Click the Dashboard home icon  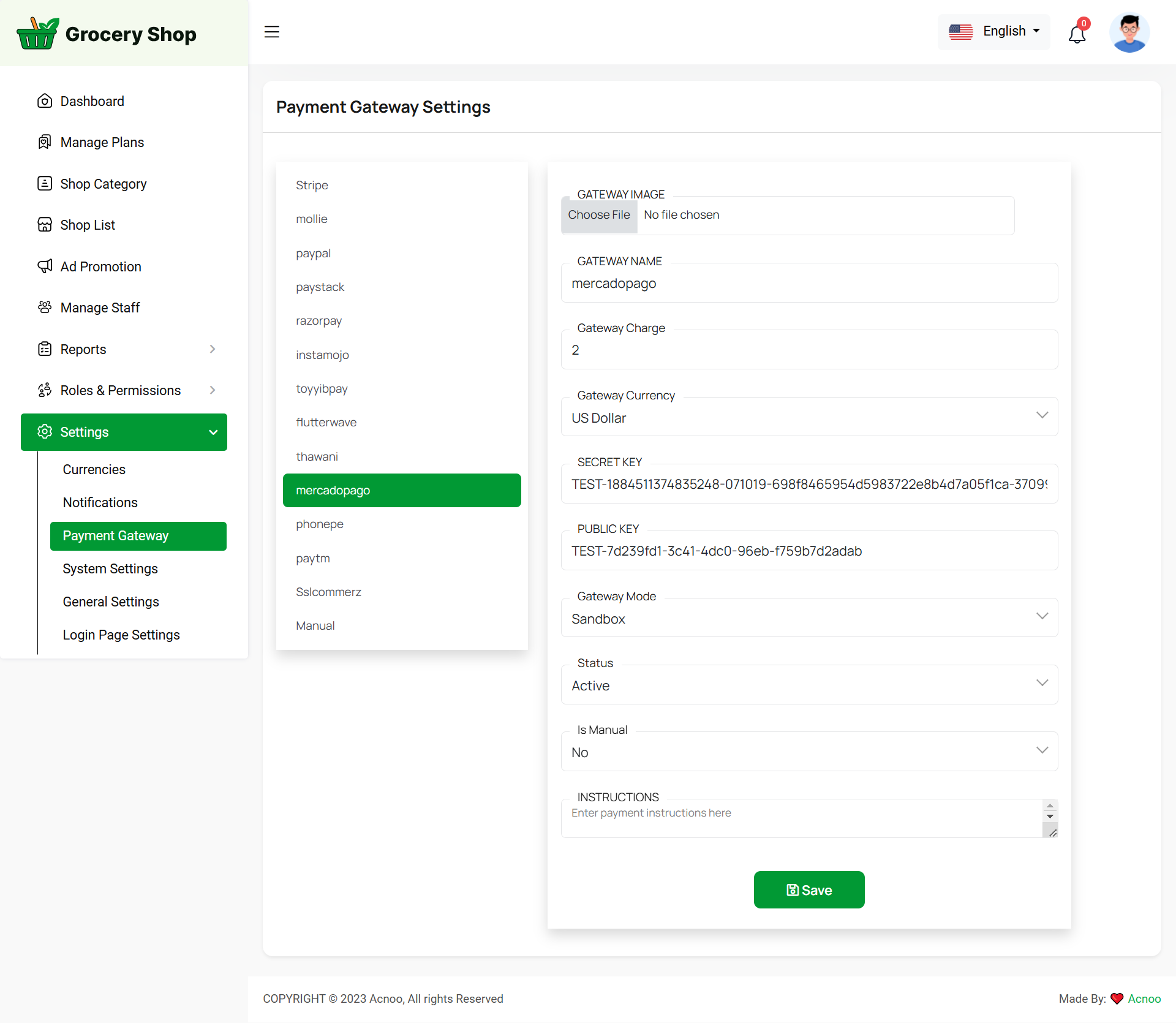pyautogui.click(x=45, y=101)
